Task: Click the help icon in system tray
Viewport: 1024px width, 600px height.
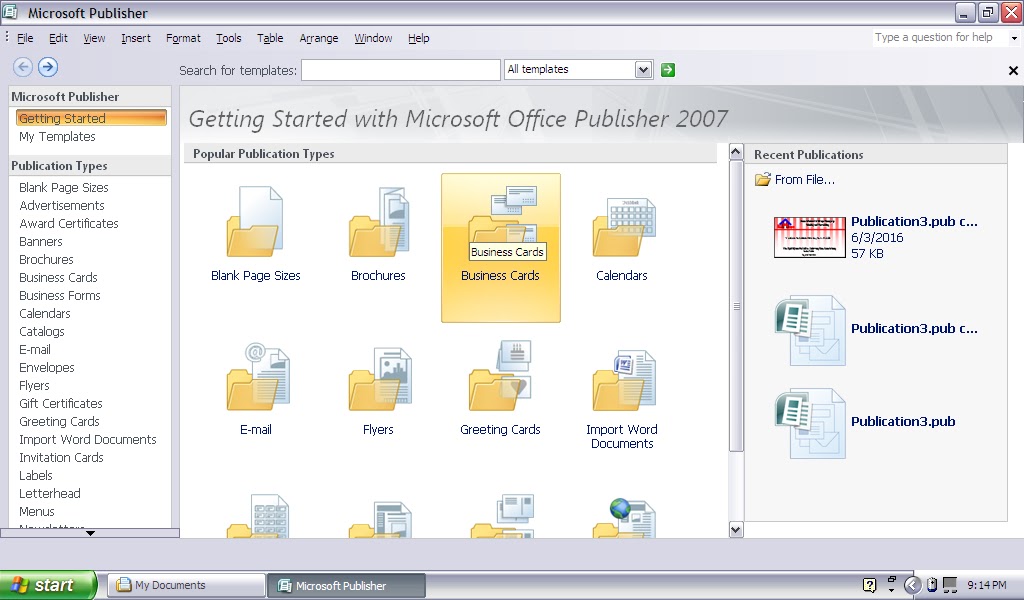Action: tap(869, 585)
